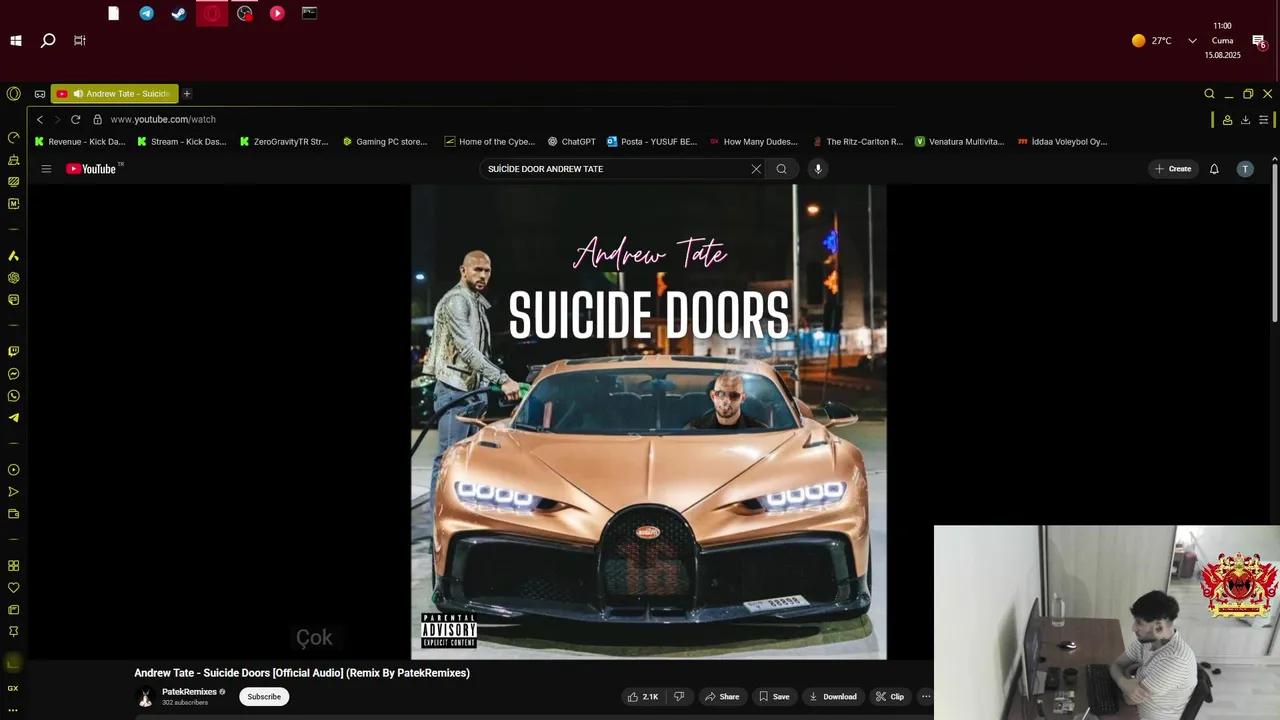This screenshot has width=1280, height=720.
Task: Select the Andrew Tate - Suicide browser tab
Action: 114,94
